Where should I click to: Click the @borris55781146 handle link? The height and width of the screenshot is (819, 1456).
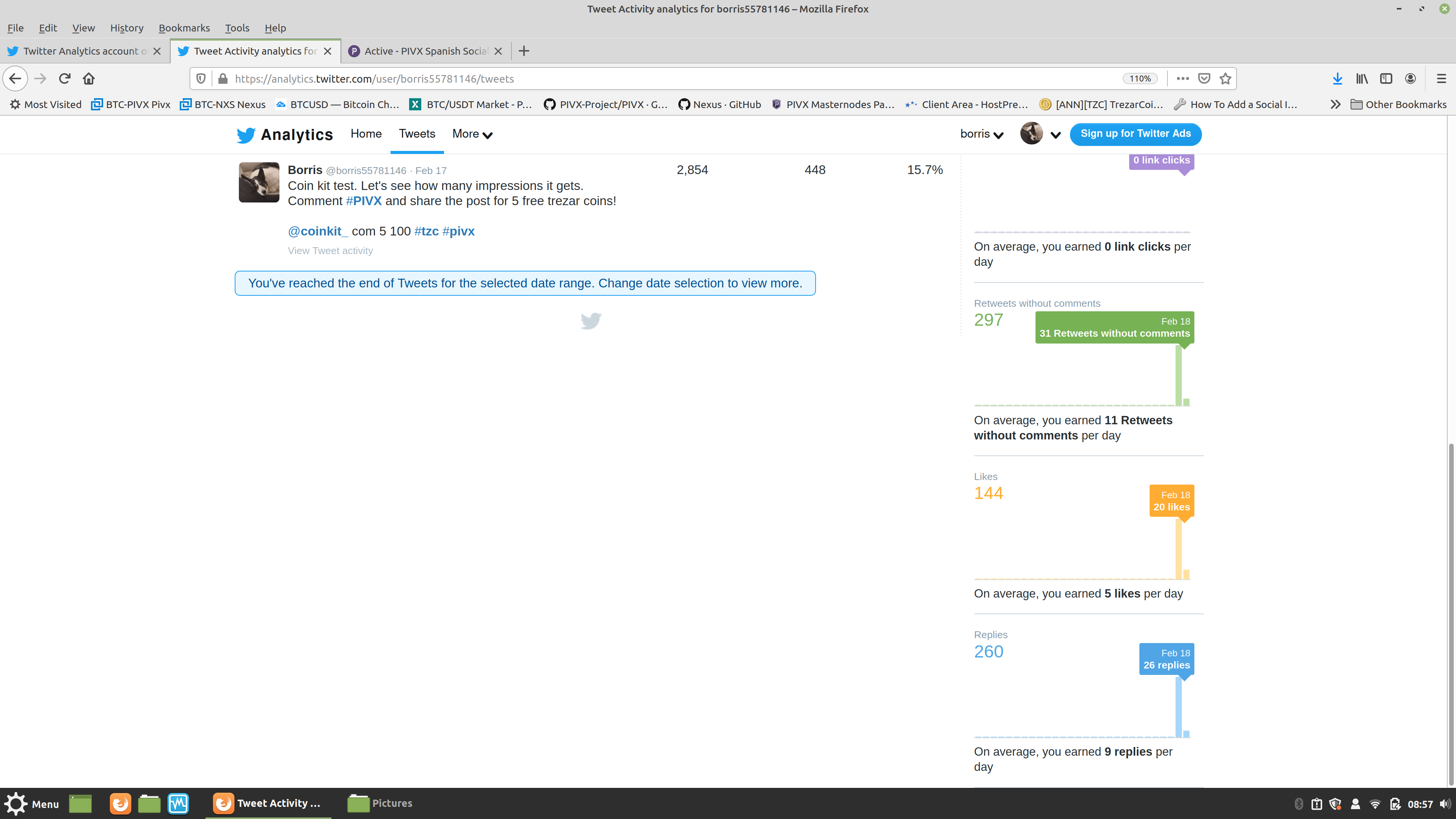[x=366, y=170]
